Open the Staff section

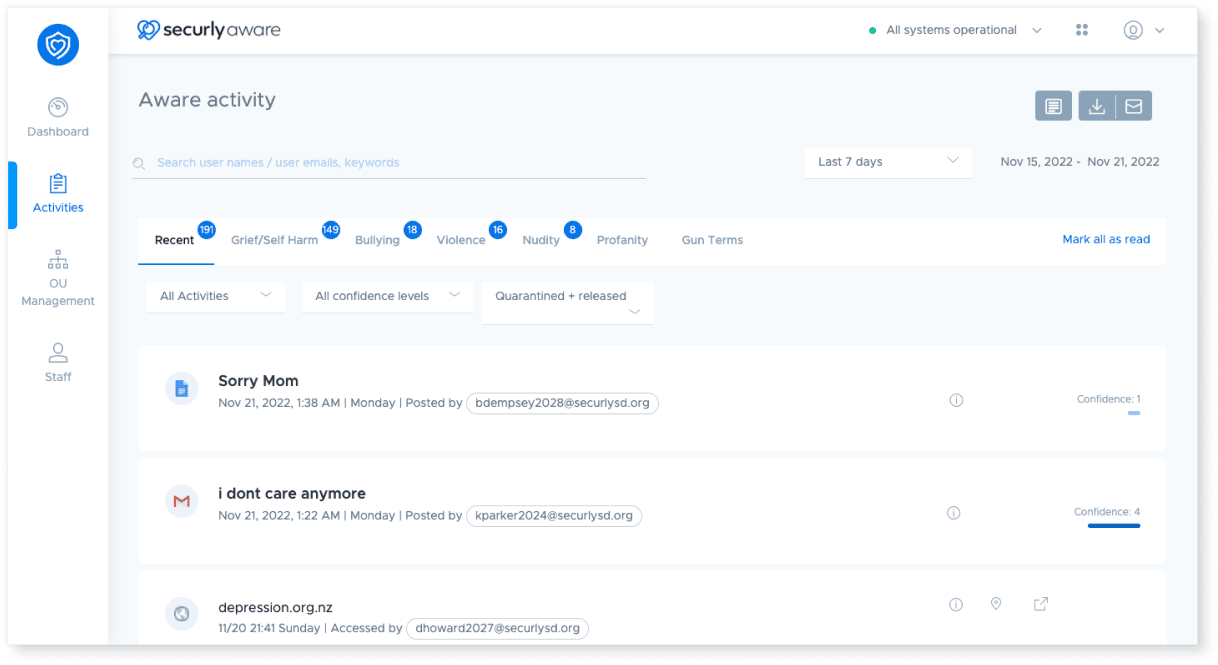(x=58, y=362)
